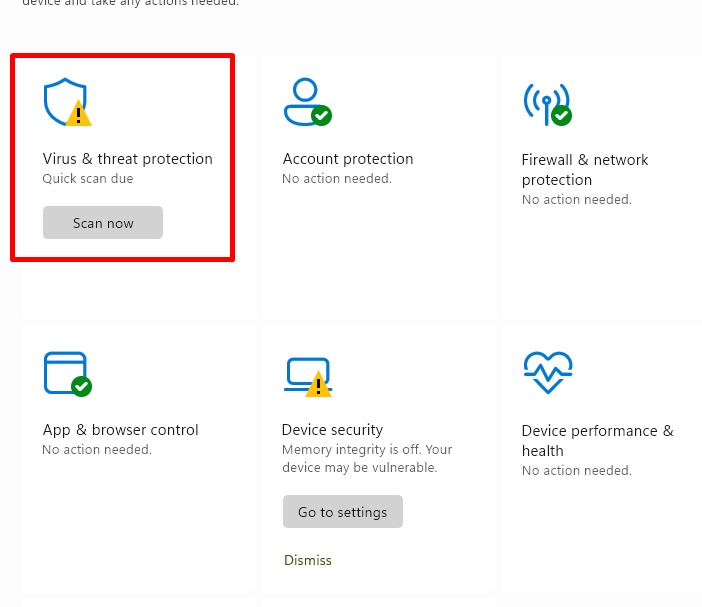
Task: Click the Account protection person icon
Action: point(302,99)
